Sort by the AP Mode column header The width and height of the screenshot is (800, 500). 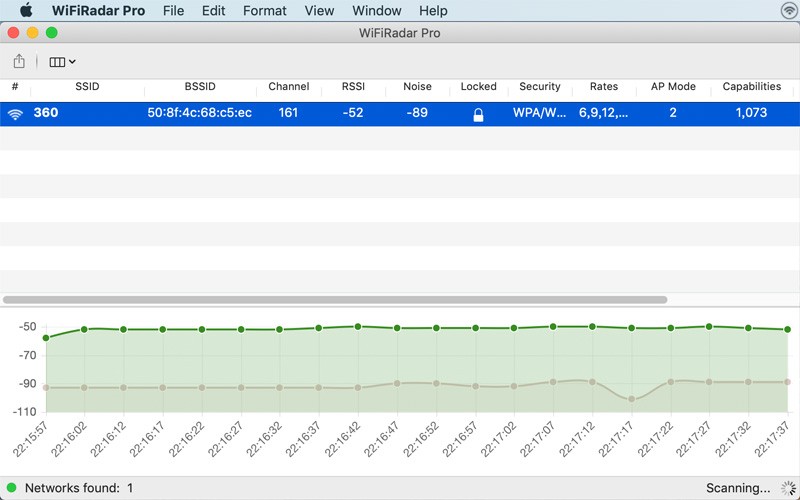pos(673,86)
